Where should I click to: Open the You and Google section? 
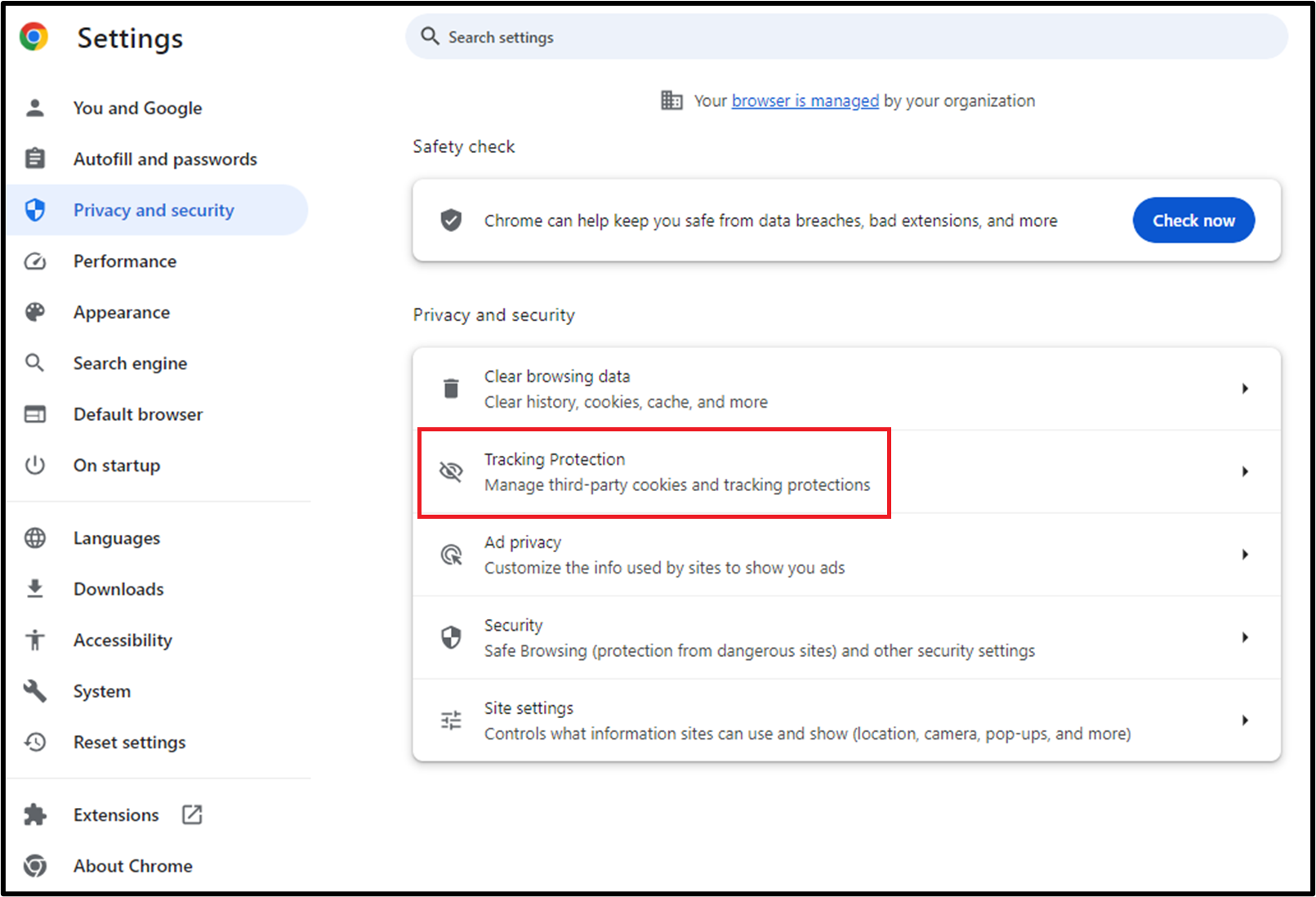tap(137, 108)
